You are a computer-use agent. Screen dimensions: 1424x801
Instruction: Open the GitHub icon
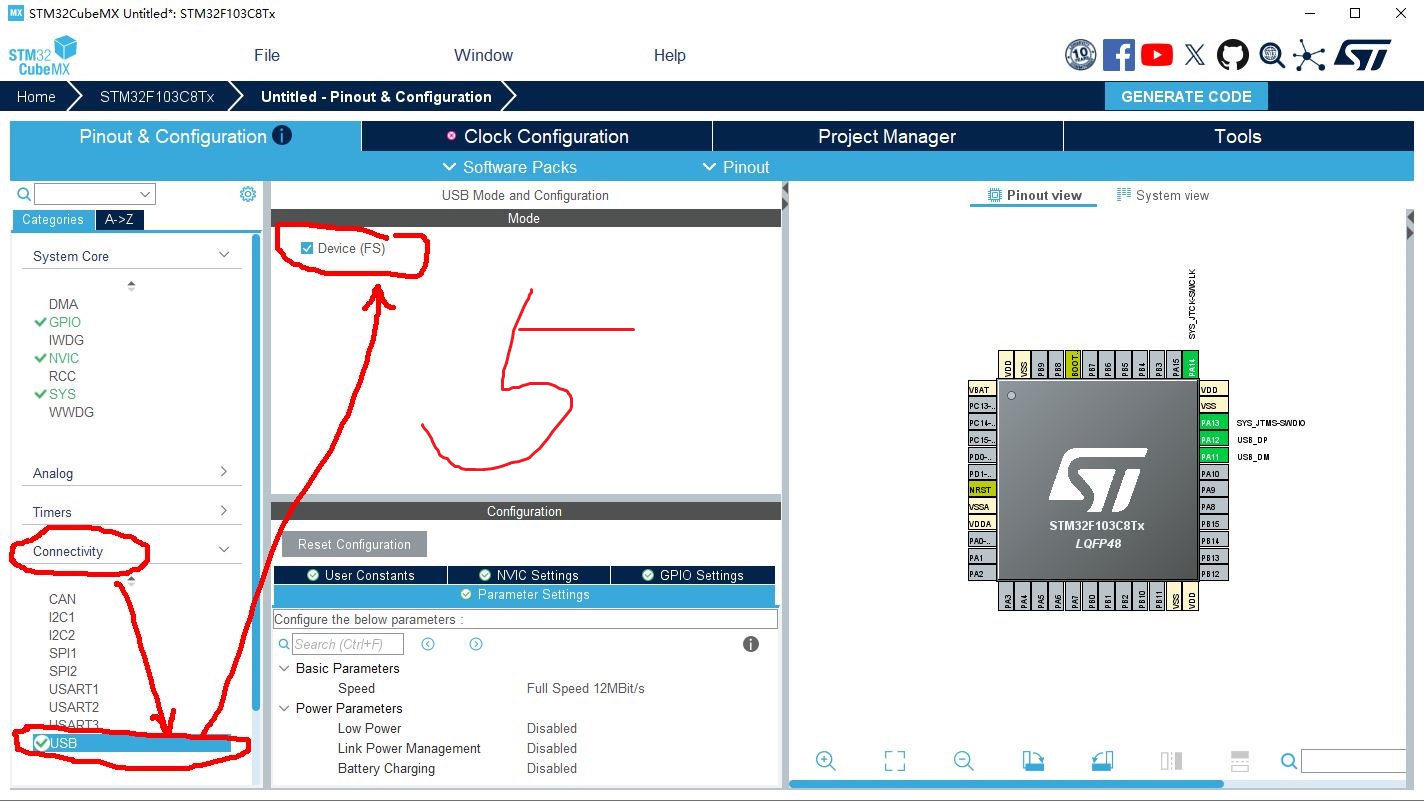click(1233, 55)
